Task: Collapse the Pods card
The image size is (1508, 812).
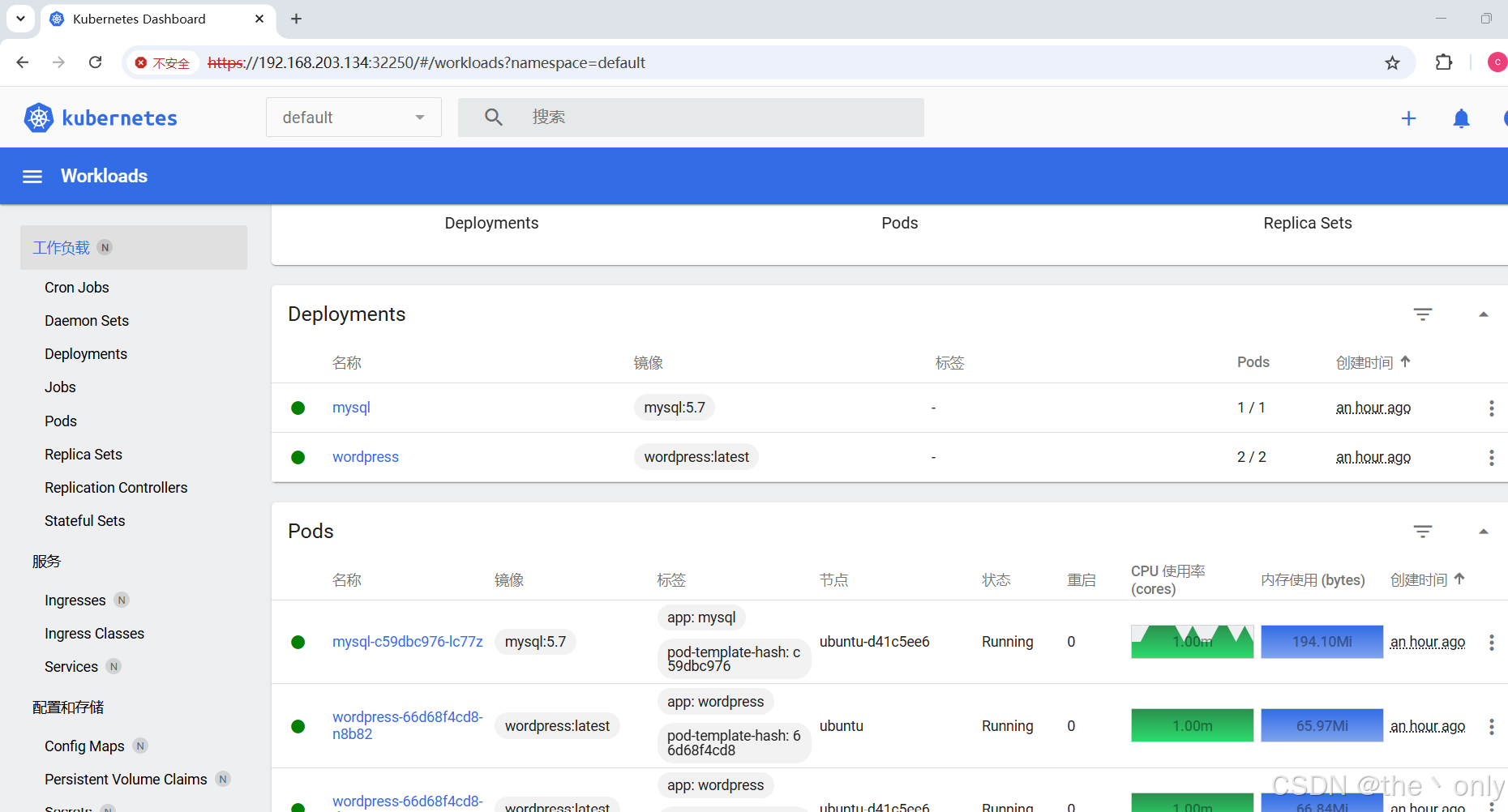Action: tap(1484, 532)
